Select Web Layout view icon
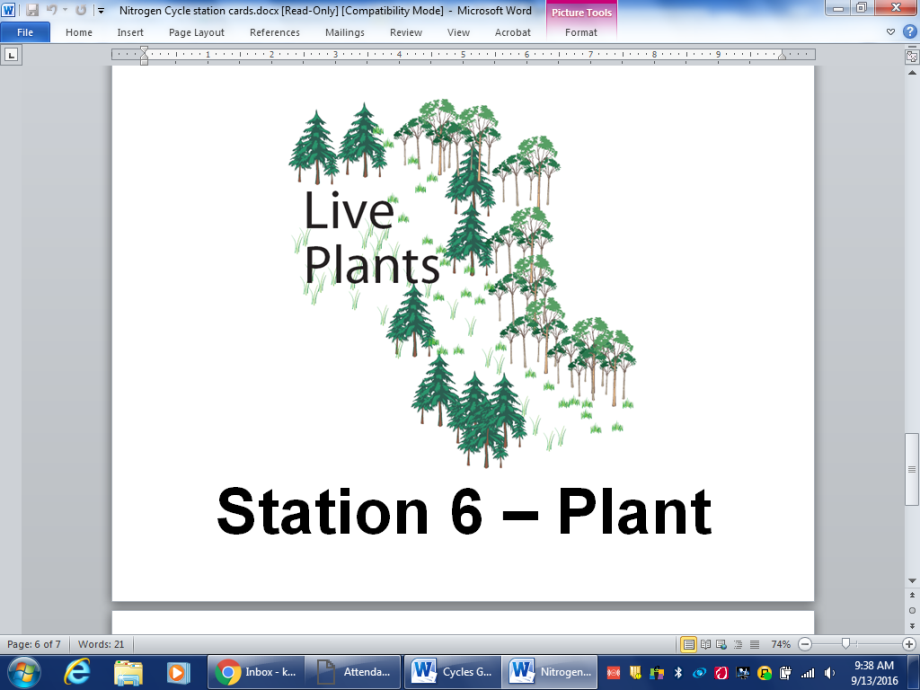 723,645
